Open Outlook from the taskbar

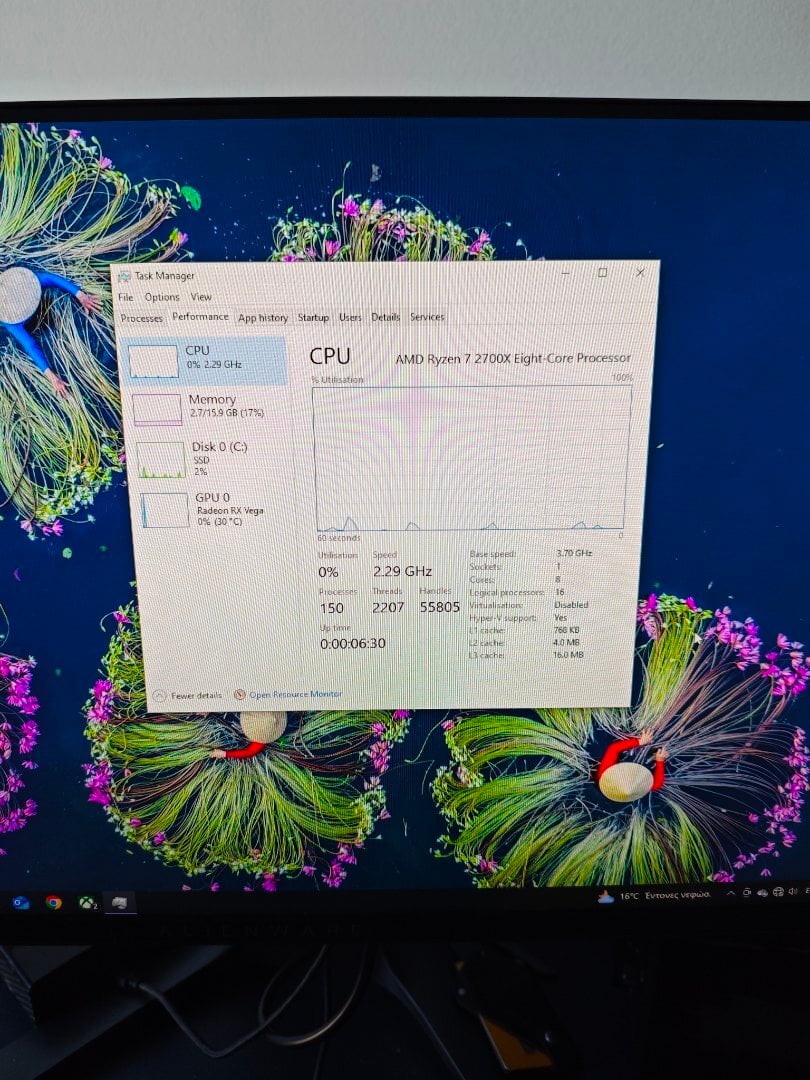pyautogui.click(x=21, y=902)
